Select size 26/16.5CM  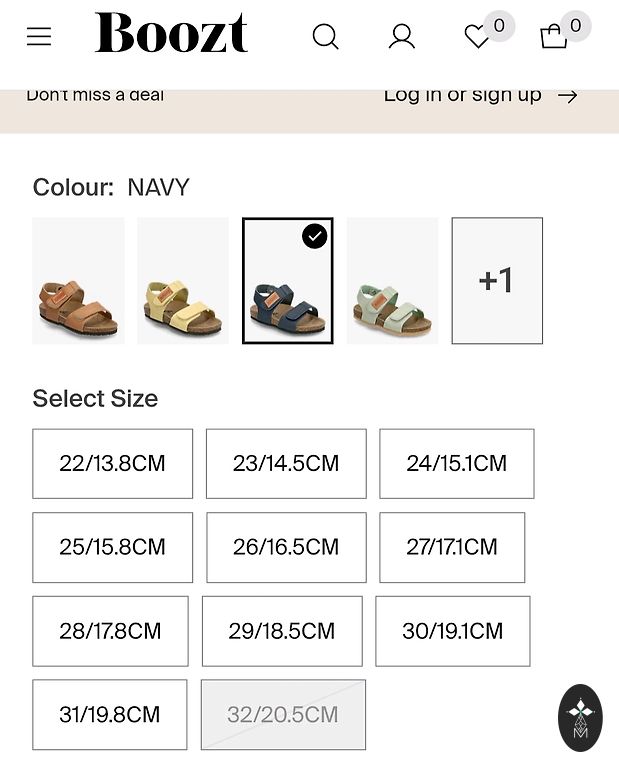[x=286, y=547]
